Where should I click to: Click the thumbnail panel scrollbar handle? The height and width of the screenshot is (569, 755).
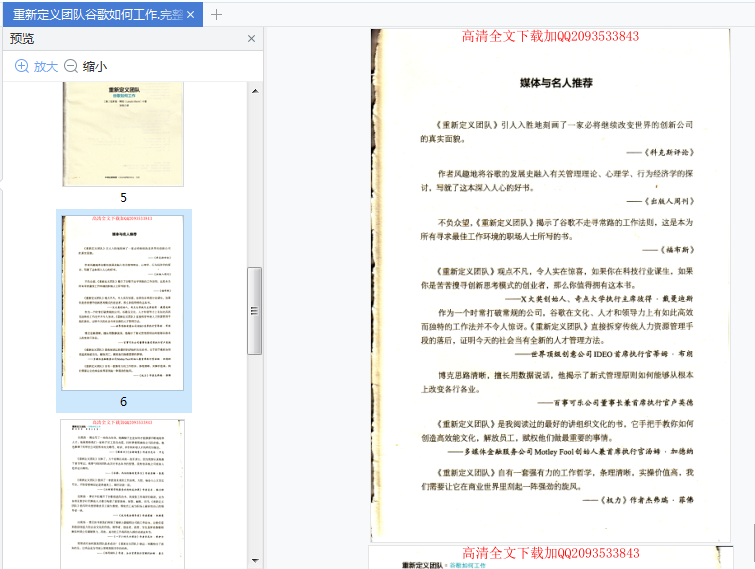point(255,311)
